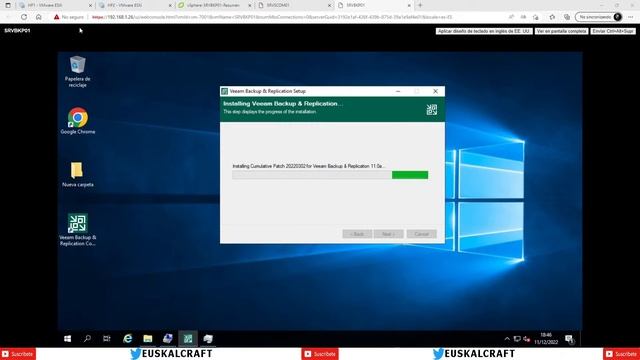Show hidden system tray icons
Viewport: 640px width, 360px height.
(x=507, y=339)
